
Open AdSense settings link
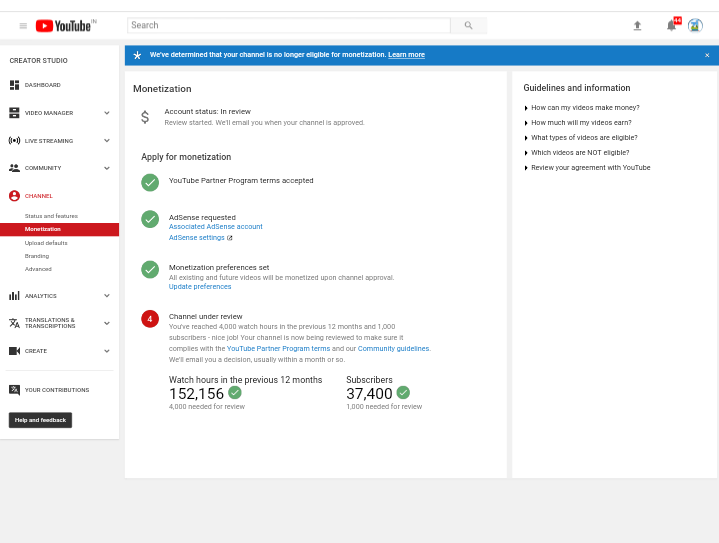pyautogui.click(x=197, y=238)
